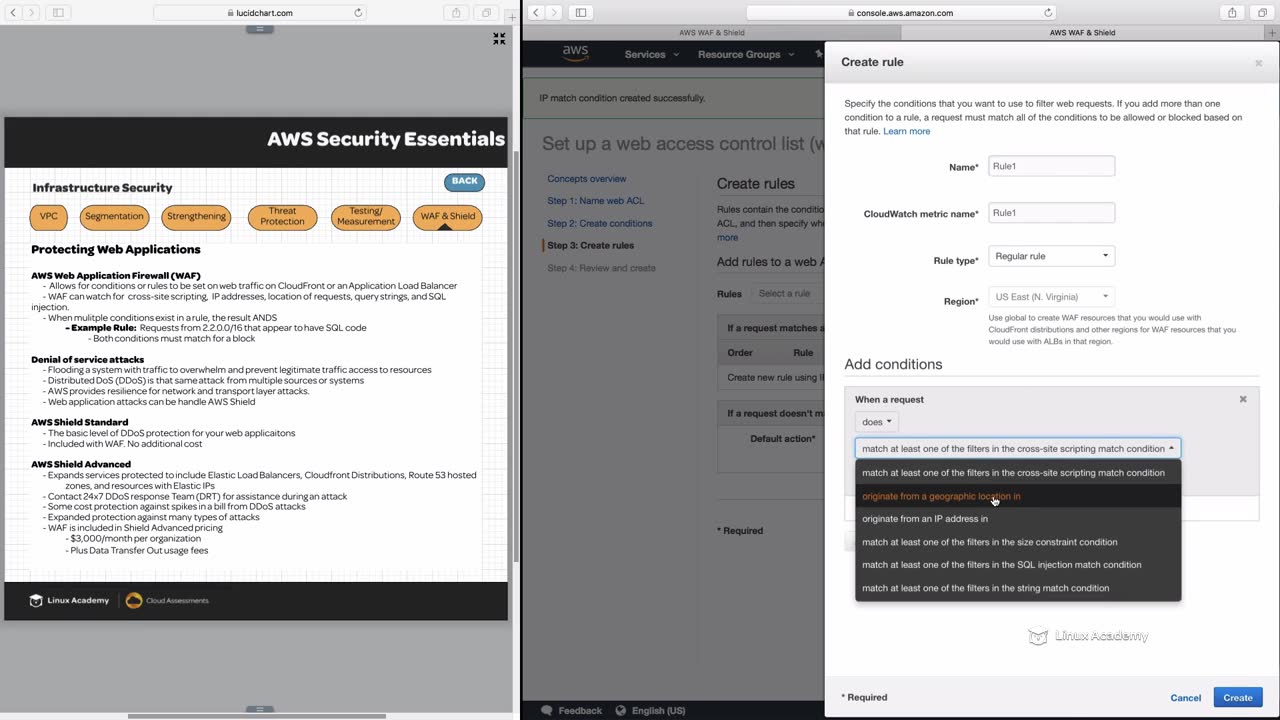Reload the console.aws.amazon.com page
This screenshot has width=1280, height=720.
[1048, 13]
